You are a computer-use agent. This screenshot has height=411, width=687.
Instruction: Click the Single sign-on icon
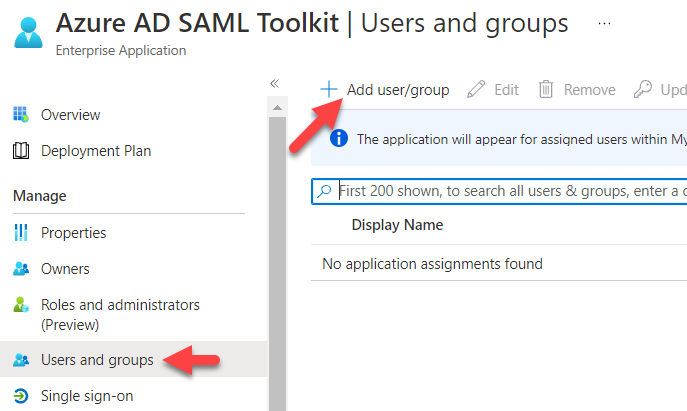point(21,396)
